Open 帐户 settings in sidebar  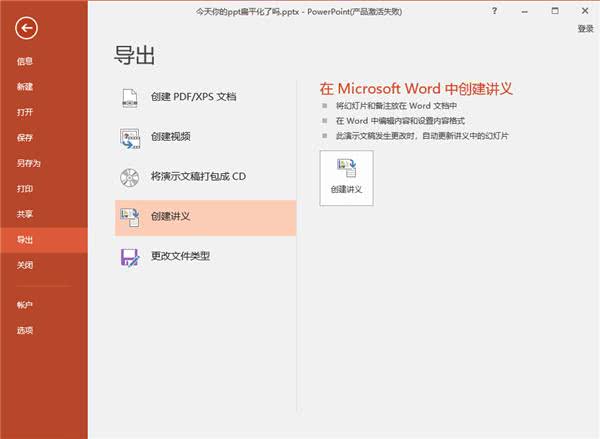tap(25, 305)
